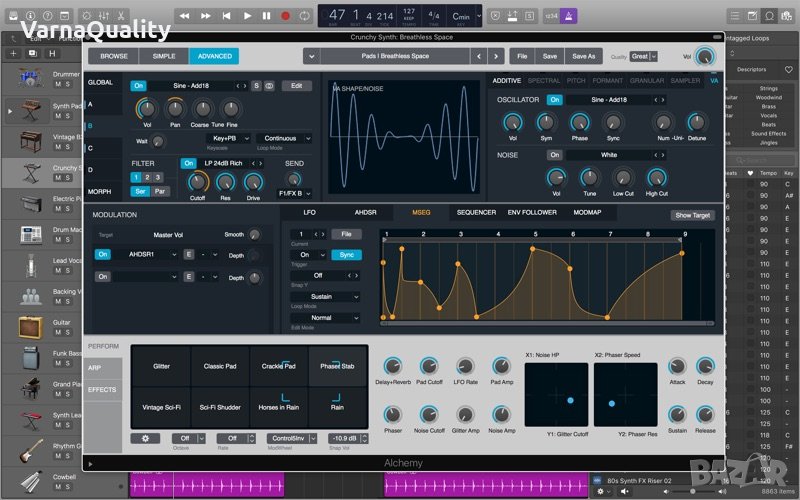
Task: Click the Save As button
Action: point(583,56)
